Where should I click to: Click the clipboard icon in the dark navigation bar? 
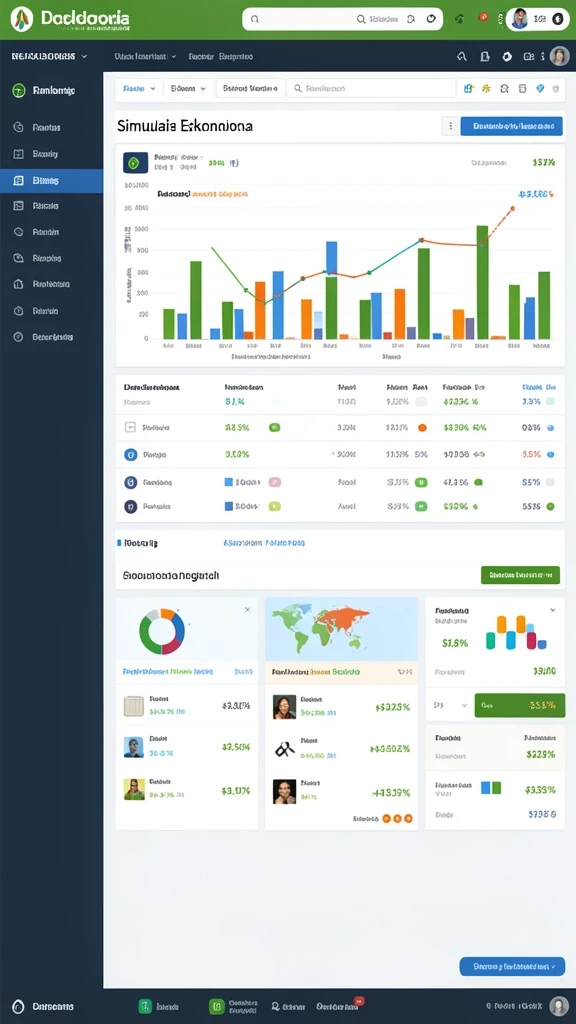(485, 57)
